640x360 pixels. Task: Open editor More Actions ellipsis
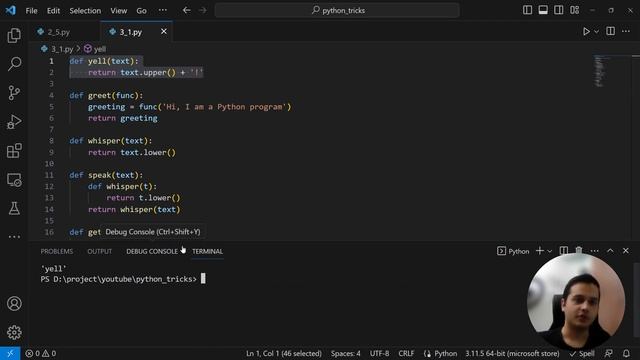626,31
